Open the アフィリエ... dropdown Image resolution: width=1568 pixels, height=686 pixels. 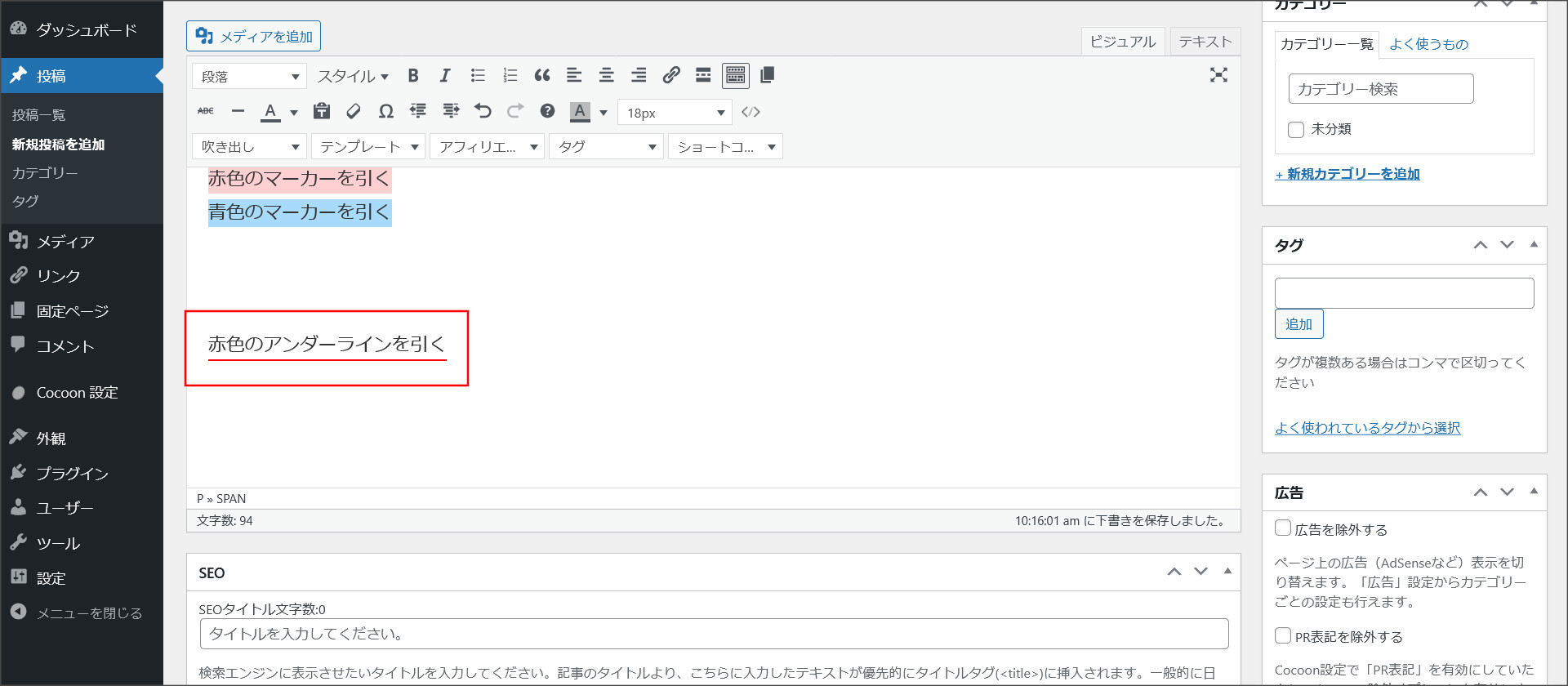488,147
